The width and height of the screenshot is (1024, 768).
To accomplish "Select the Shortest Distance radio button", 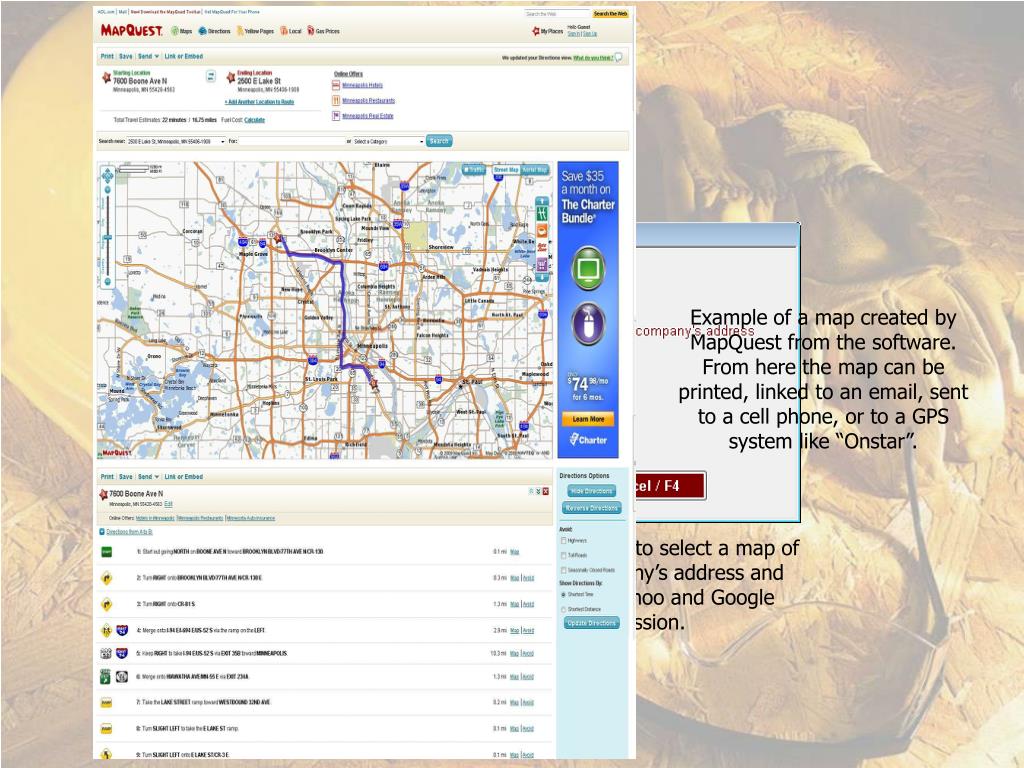I will tap(564, 609).
